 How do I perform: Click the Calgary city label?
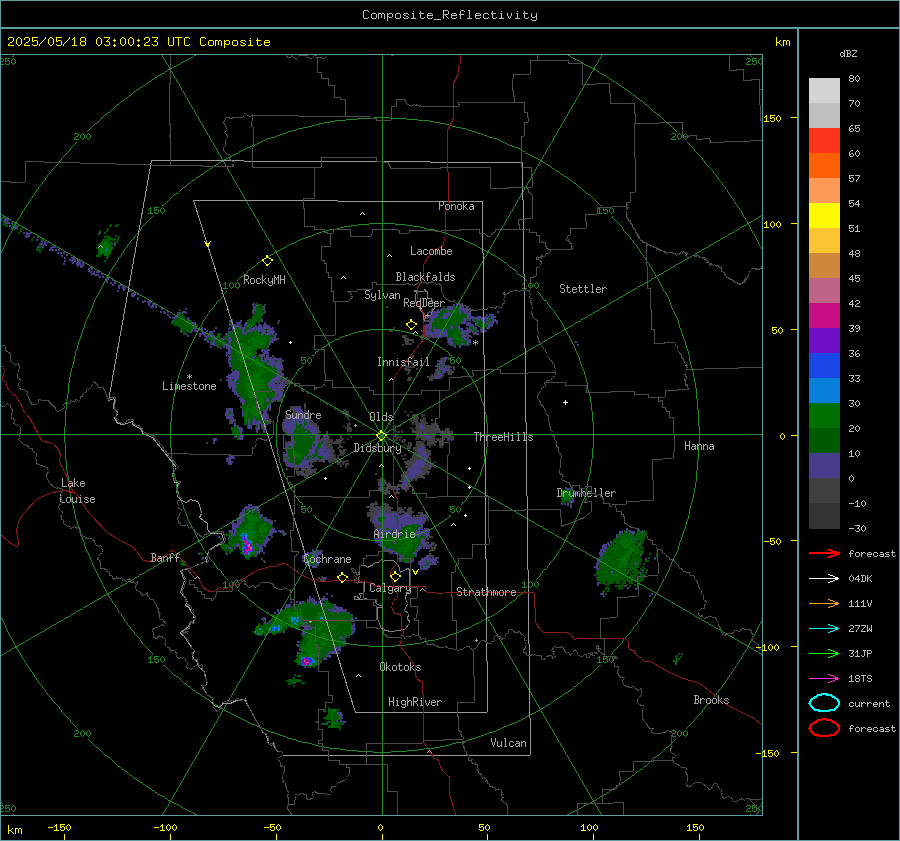coord(390,588)
